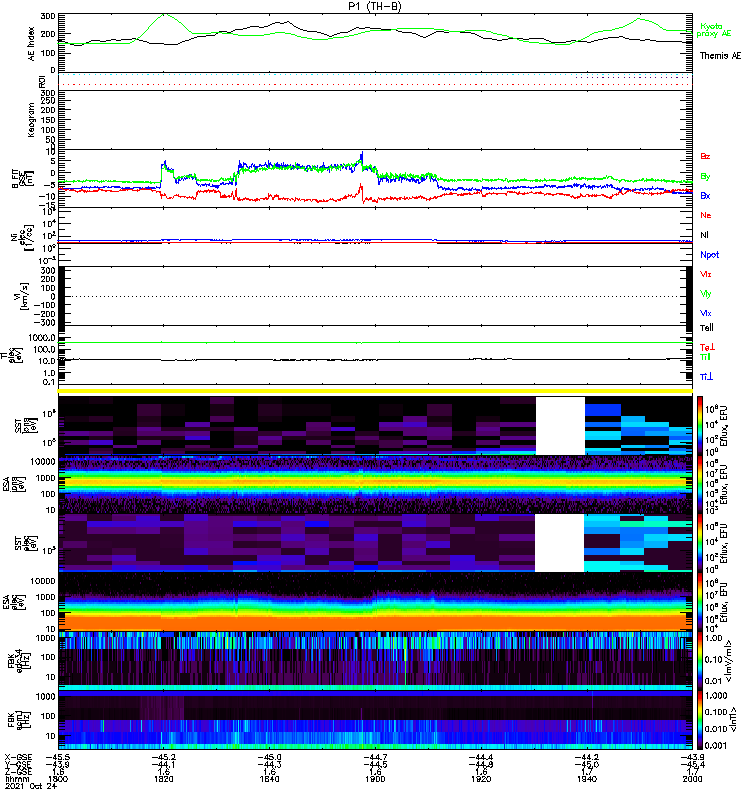Click the blue 'Bx' legend label
Viewport: 750px width, 800px height.
click(x=705, y=195)
